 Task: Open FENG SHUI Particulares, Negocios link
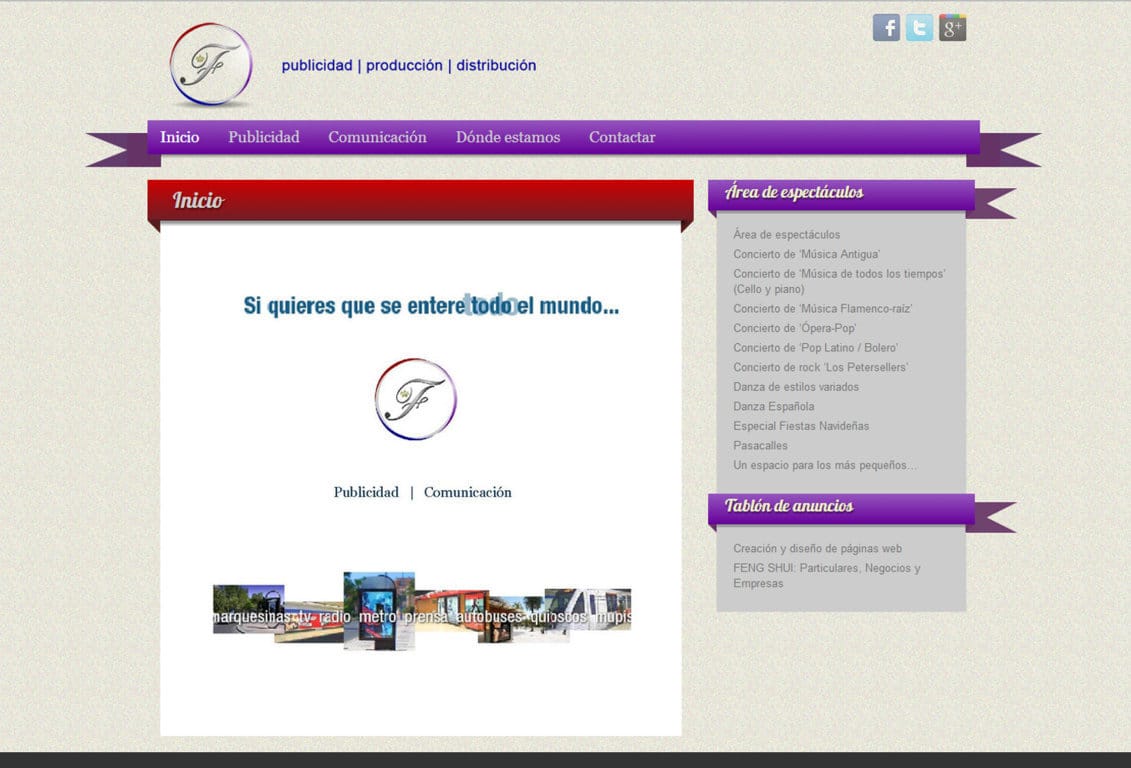pyautogui.click(x=827, y=575)
